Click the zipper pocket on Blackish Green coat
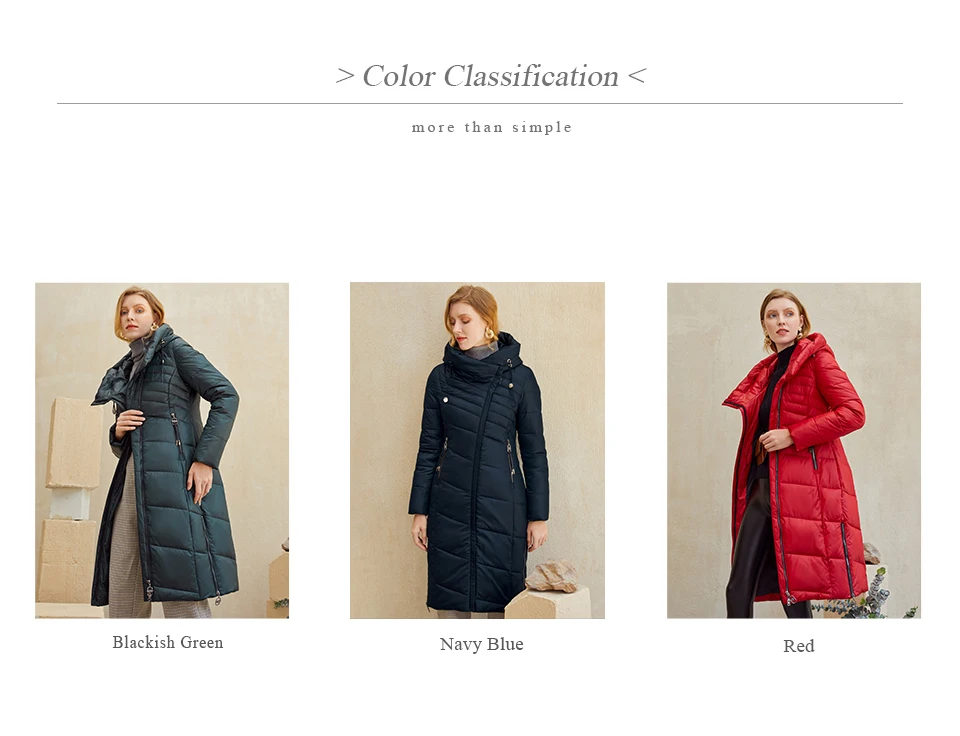Viewport: 960px width, 736px height. (x=177, y=436)
